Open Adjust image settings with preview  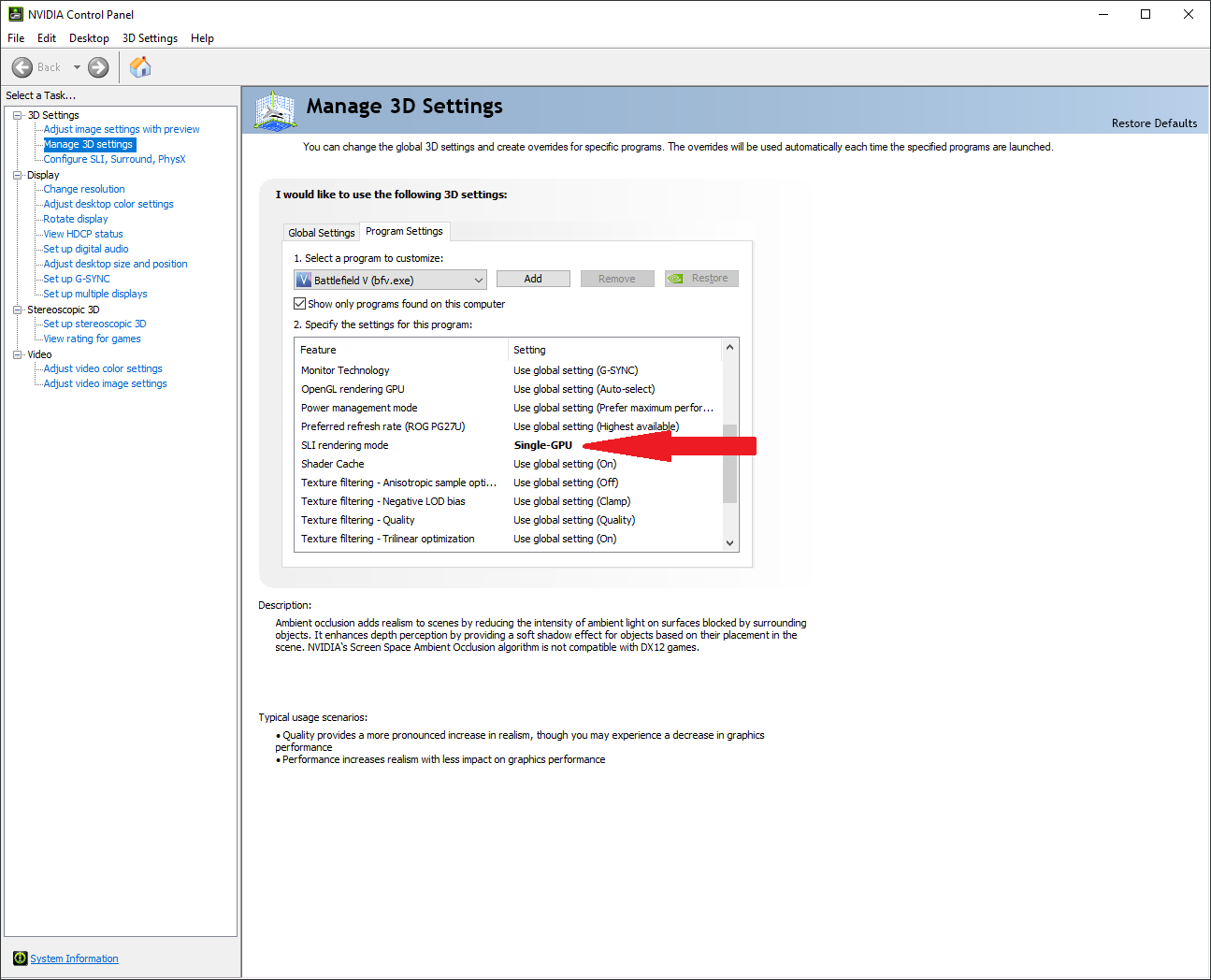coord(122,129)
